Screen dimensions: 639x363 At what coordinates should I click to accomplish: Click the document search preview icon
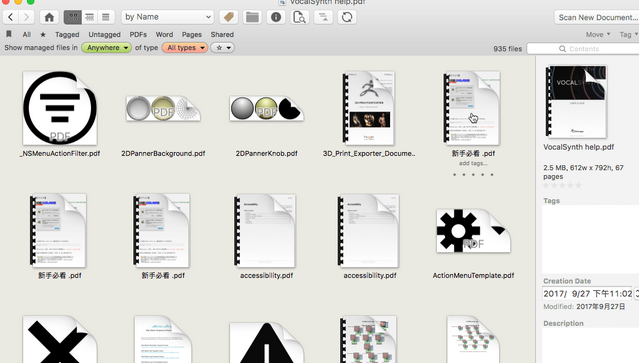(x=300, y=17)
